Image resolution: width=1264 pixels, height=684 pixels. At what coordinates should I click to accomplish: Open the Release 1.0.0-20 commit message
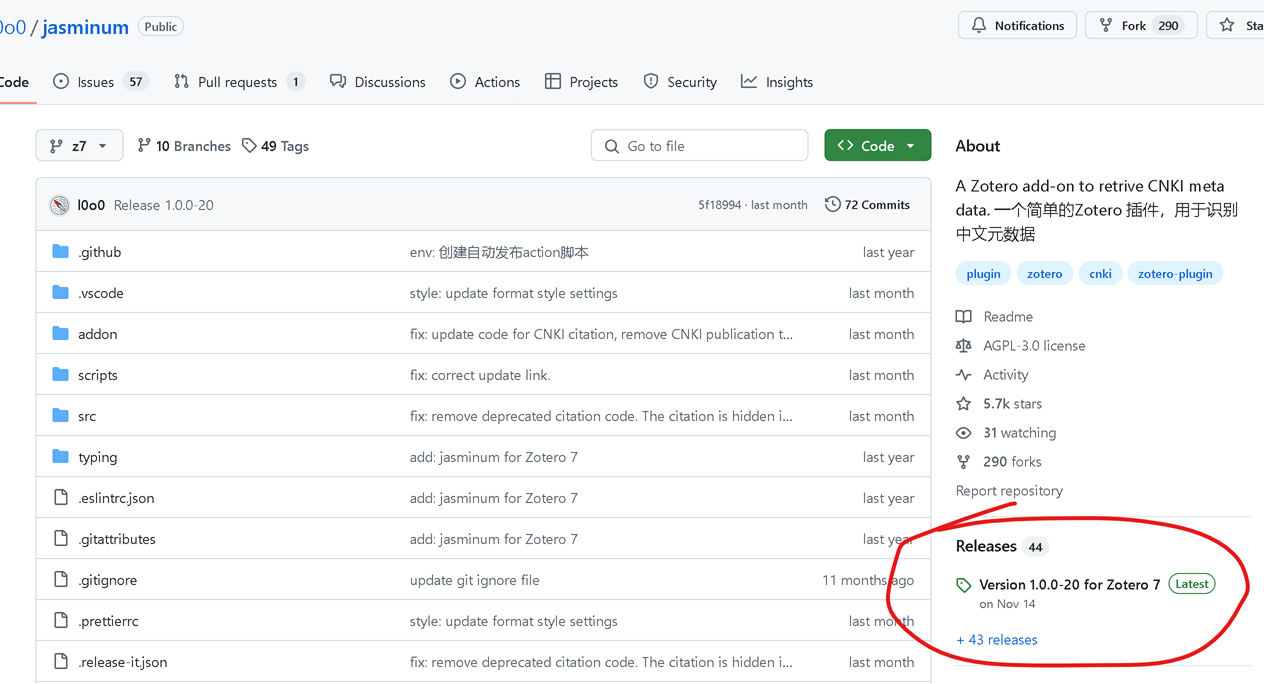[x=164, y=205]
